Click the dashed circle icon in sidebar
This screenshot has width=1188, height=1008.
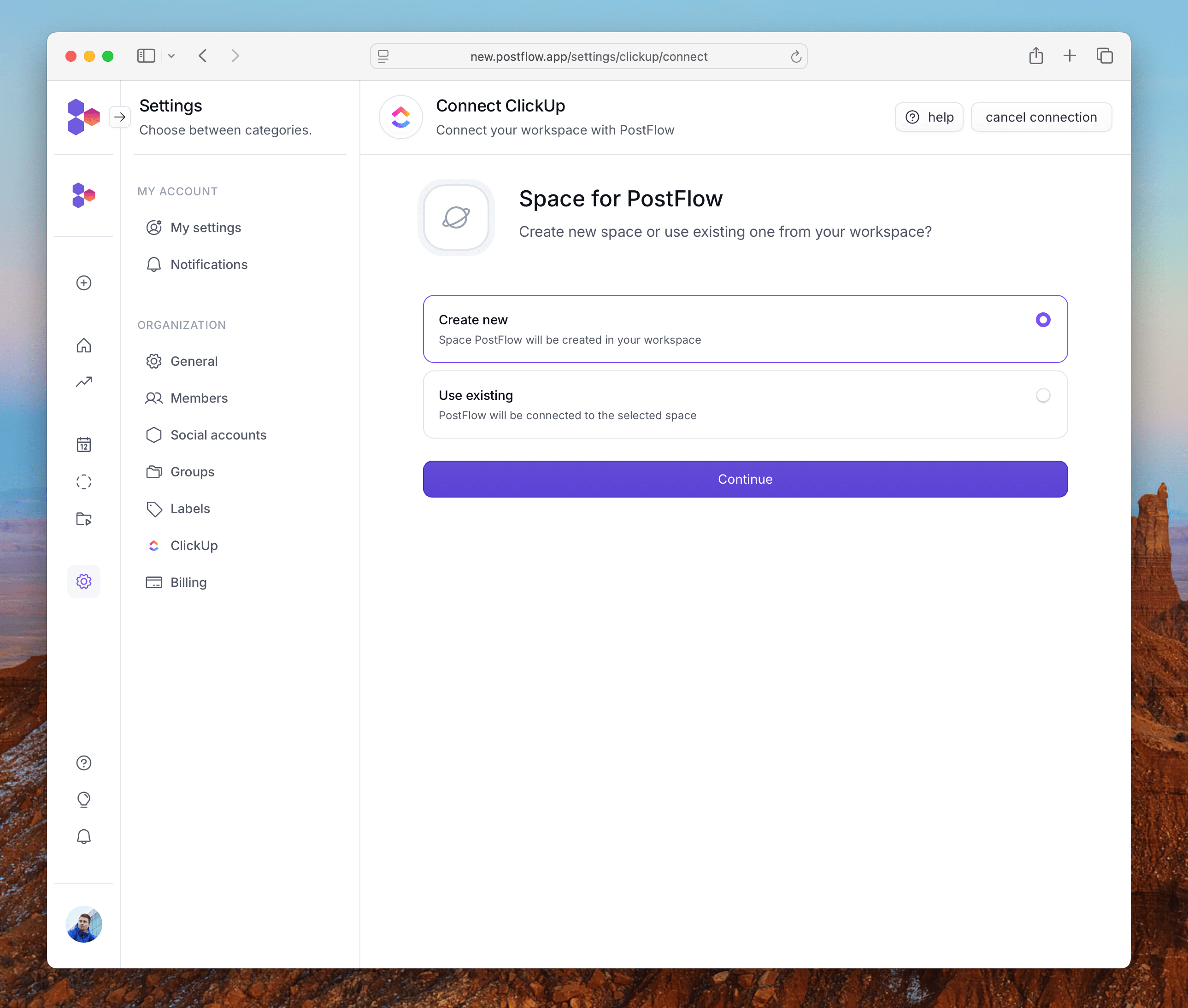tap(84, 482)
